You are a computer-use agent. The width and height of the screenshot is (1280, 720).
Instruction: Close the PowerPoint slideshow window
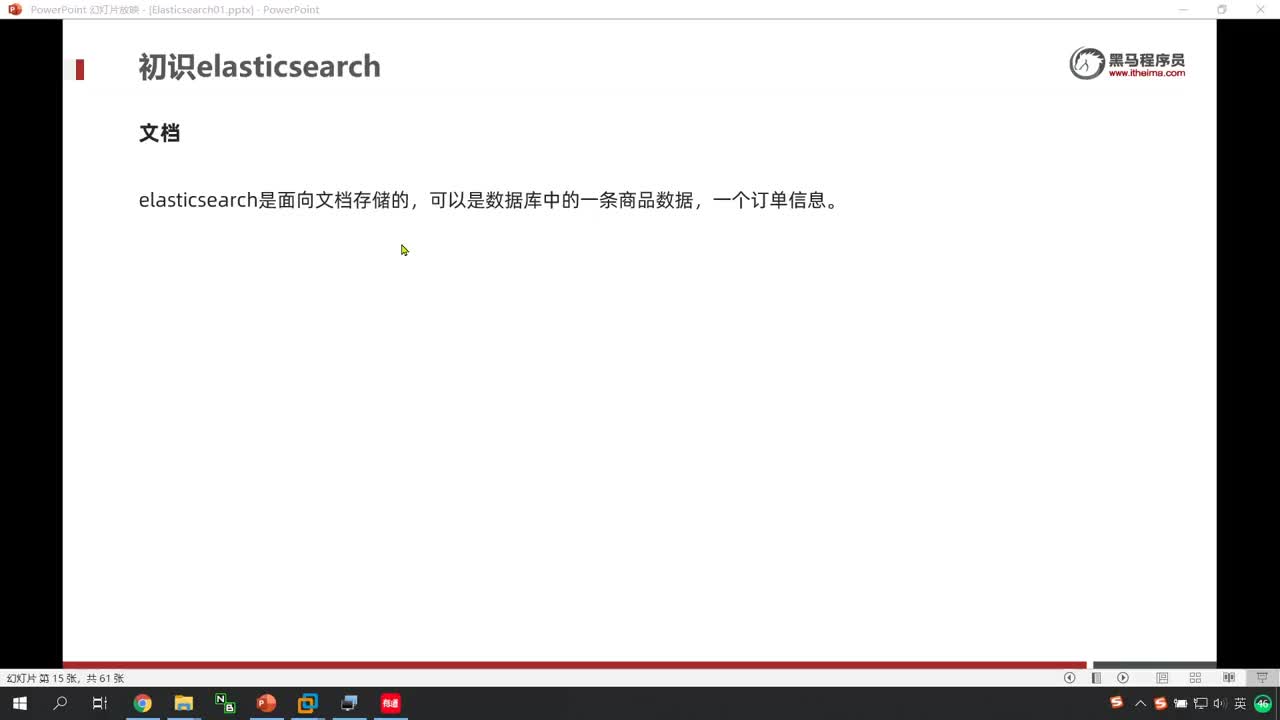tap(1260, 9)
